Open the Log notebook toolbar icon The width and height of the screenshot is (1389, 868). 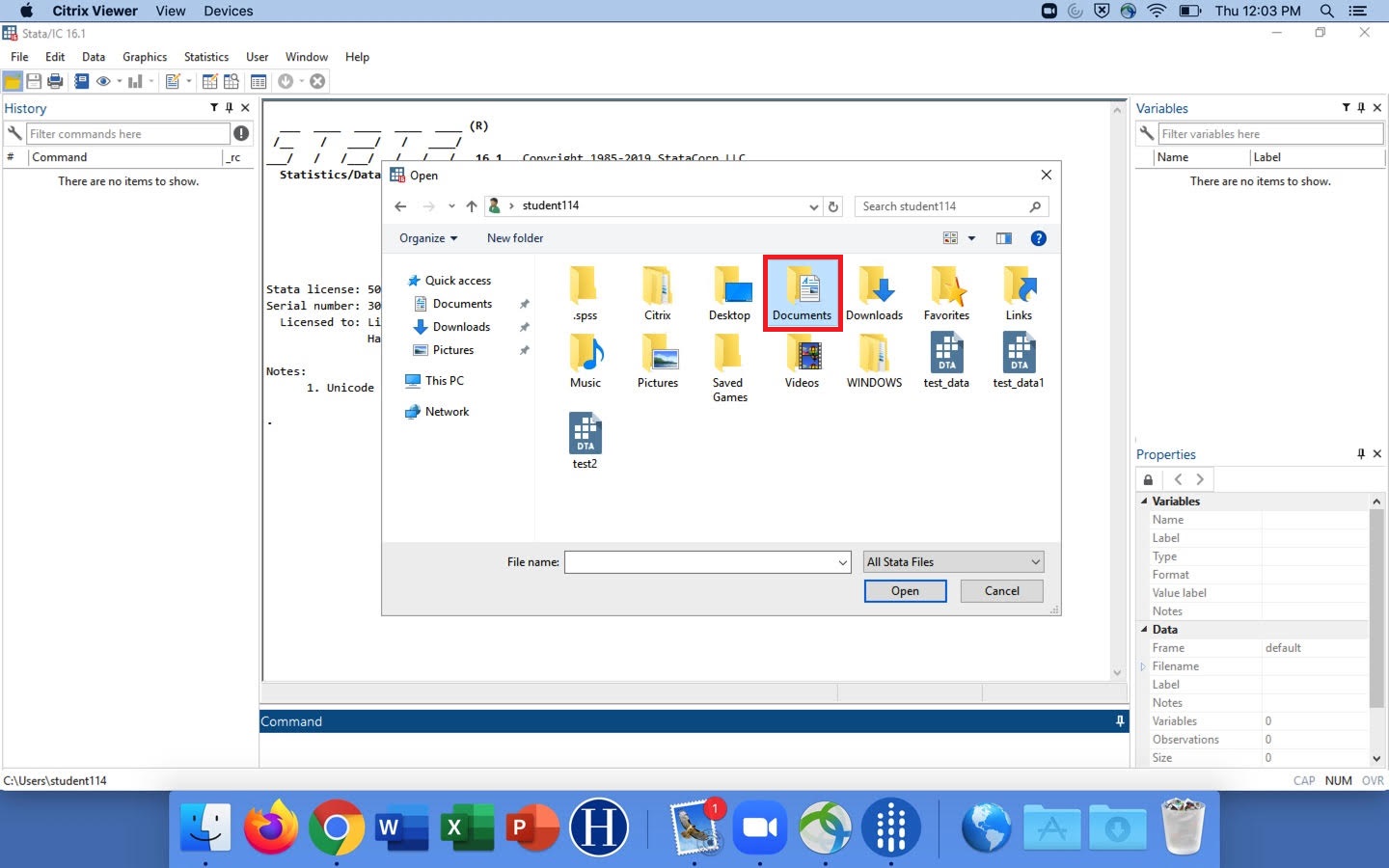click(x=82, y=81)
